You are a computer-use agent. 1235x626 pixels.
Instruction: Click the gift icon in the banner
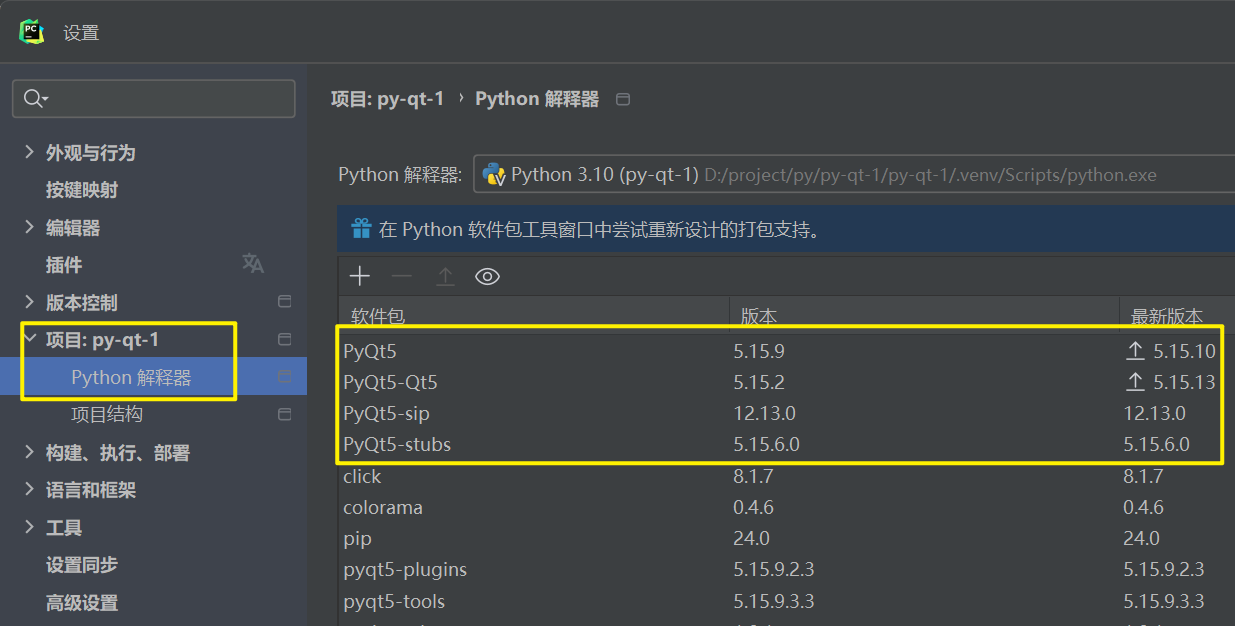[x=361, y=229]
